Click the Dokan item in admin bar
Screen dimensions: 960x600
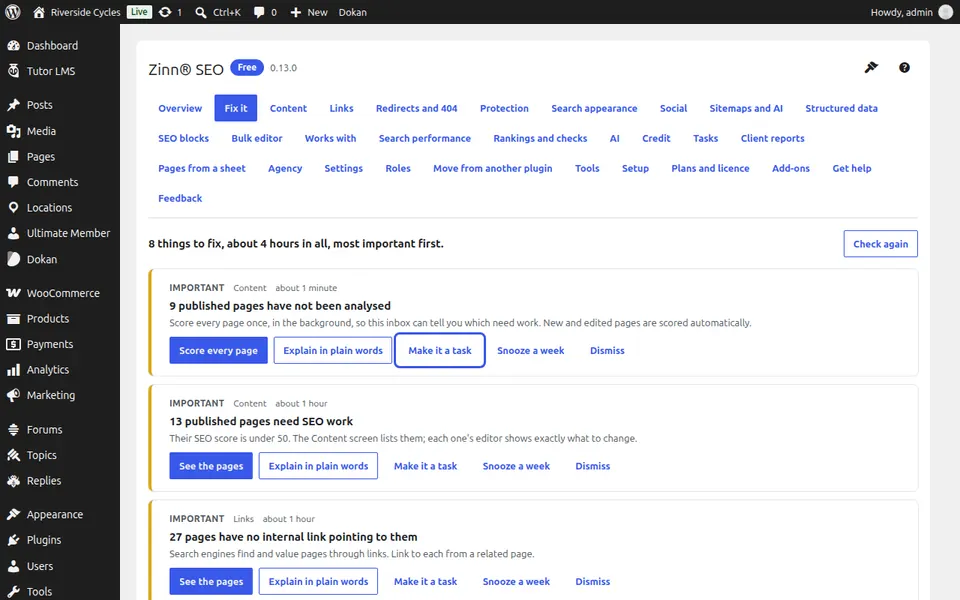[353, 12]
